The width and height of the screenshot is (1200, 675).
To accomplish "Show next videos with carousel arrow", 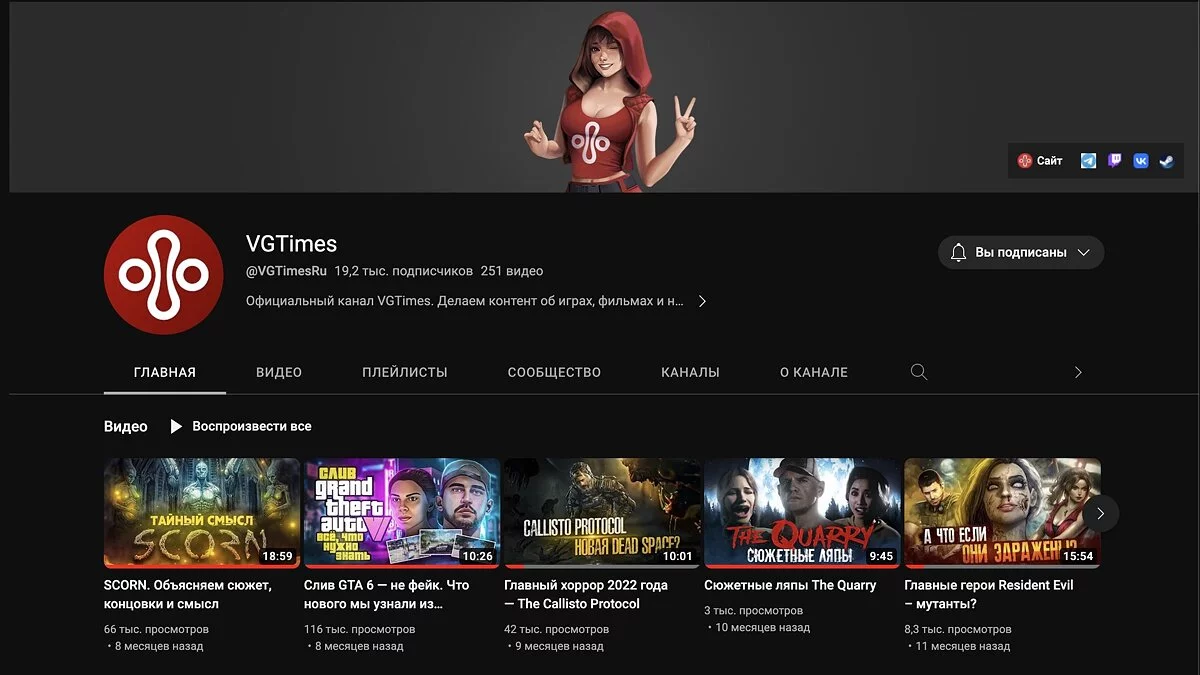I will click(x=1100, y=513).
